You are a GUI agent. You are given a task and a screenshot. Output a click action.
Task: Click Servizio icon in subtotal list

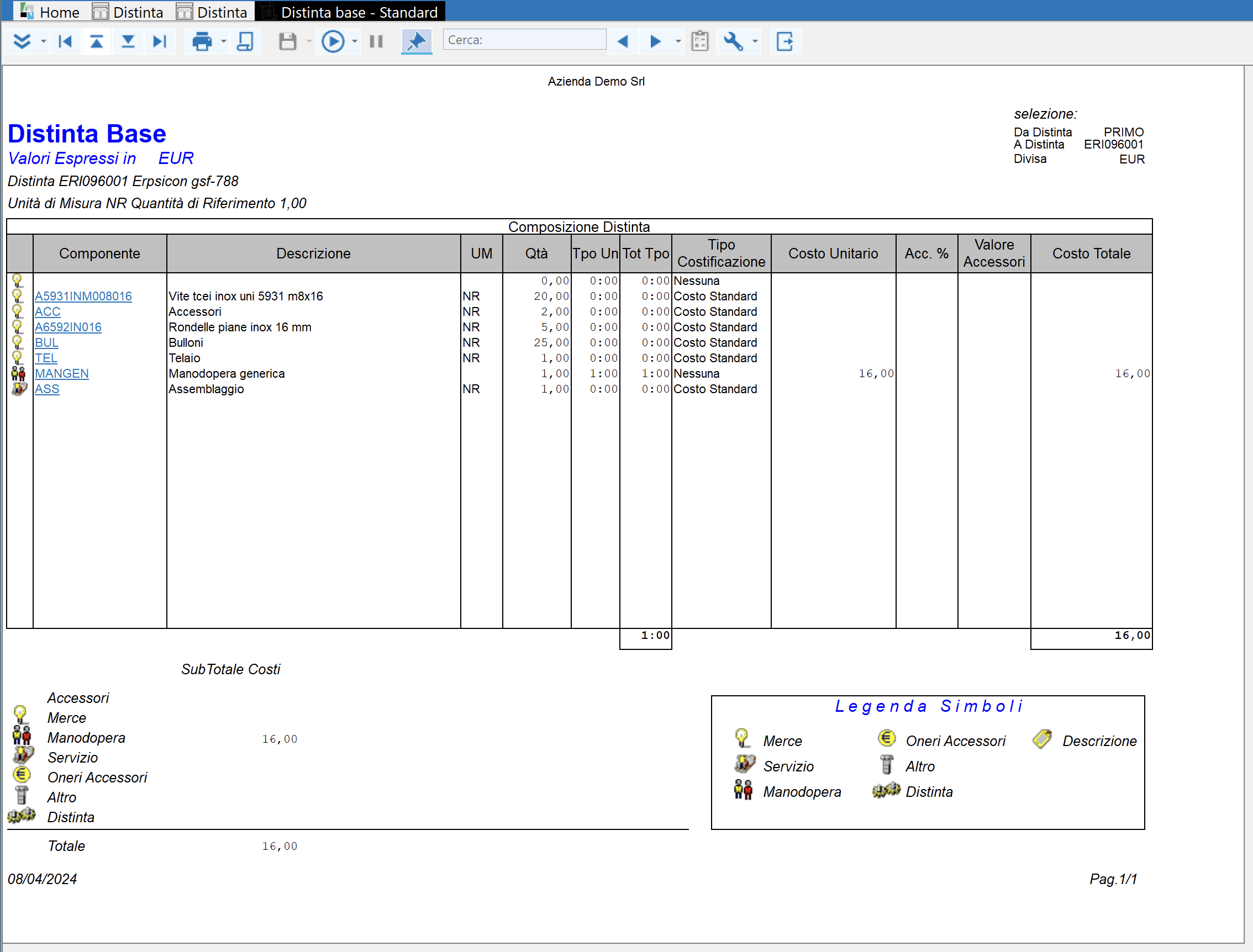[x=23, y=755]
